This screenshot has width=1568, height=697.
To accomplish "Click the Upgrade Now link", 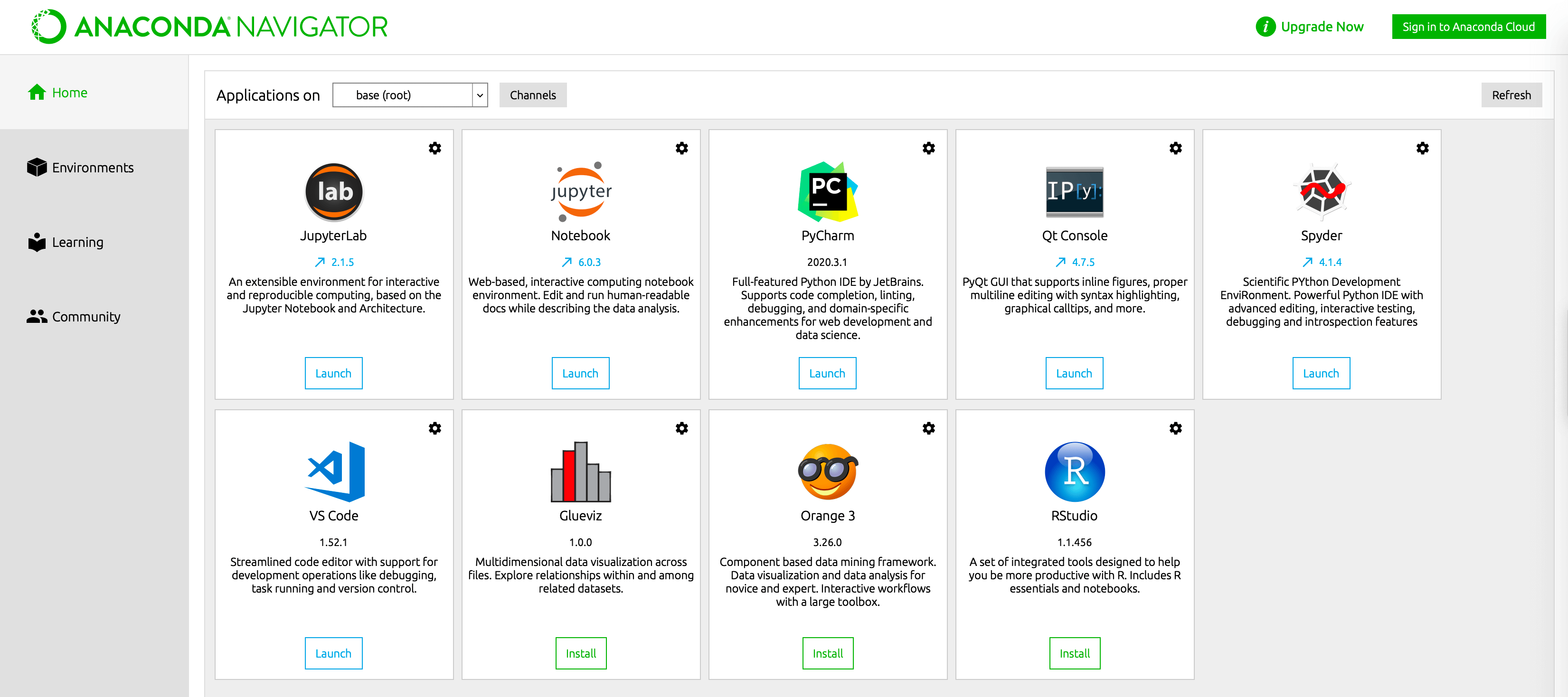I will pyautogui.click(x=1322, y=27).
